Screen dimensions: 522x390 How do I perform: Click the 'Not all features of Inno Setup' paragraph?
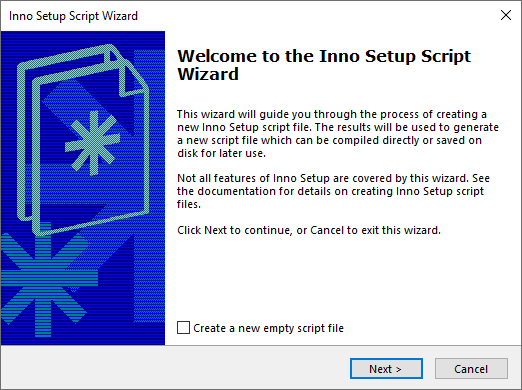(333, 191)
